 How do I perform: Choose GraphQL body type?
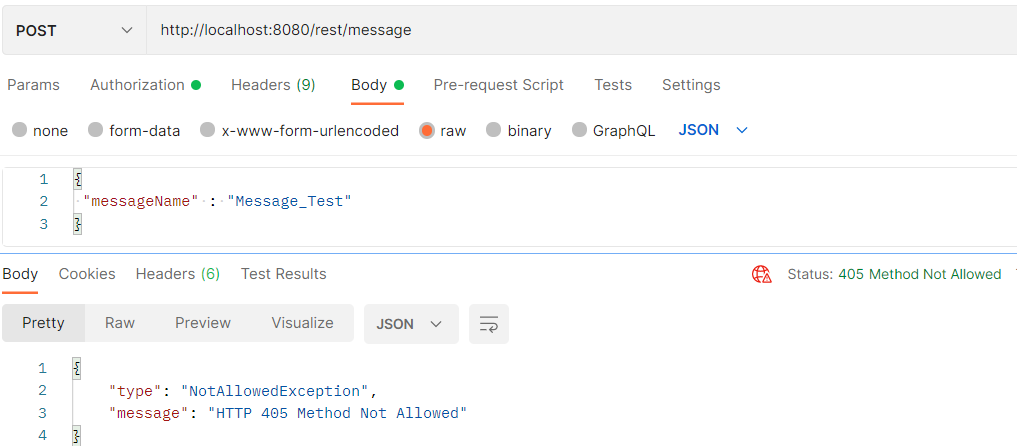point(579,130)
